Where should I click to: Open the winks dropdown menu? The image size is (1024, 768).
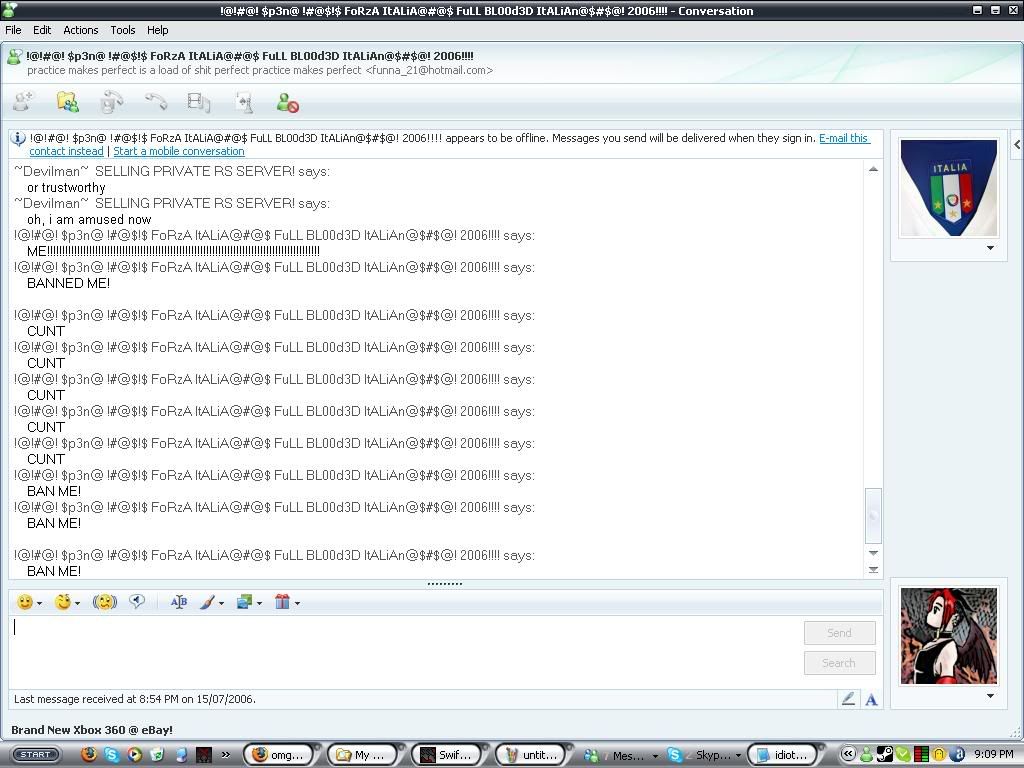77,603
